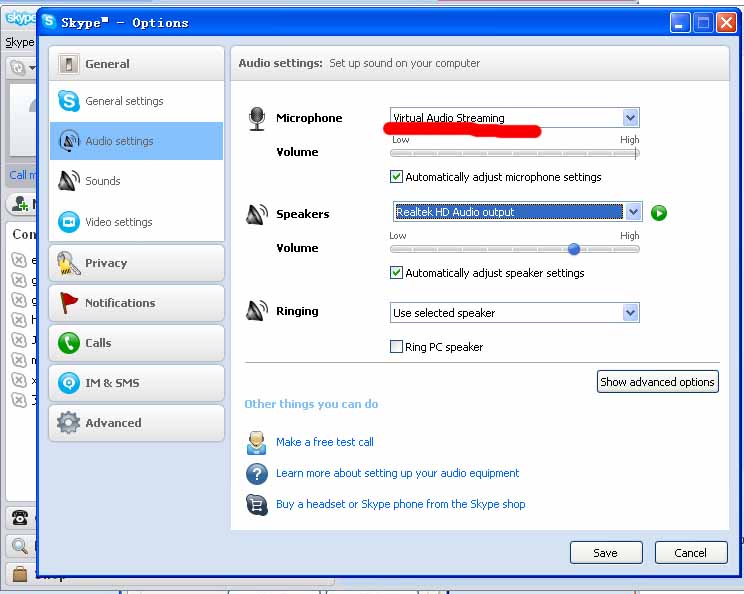Screen dimensions: 744x594
Task: Open Learn more about audio equipment link
Action: 398,473
